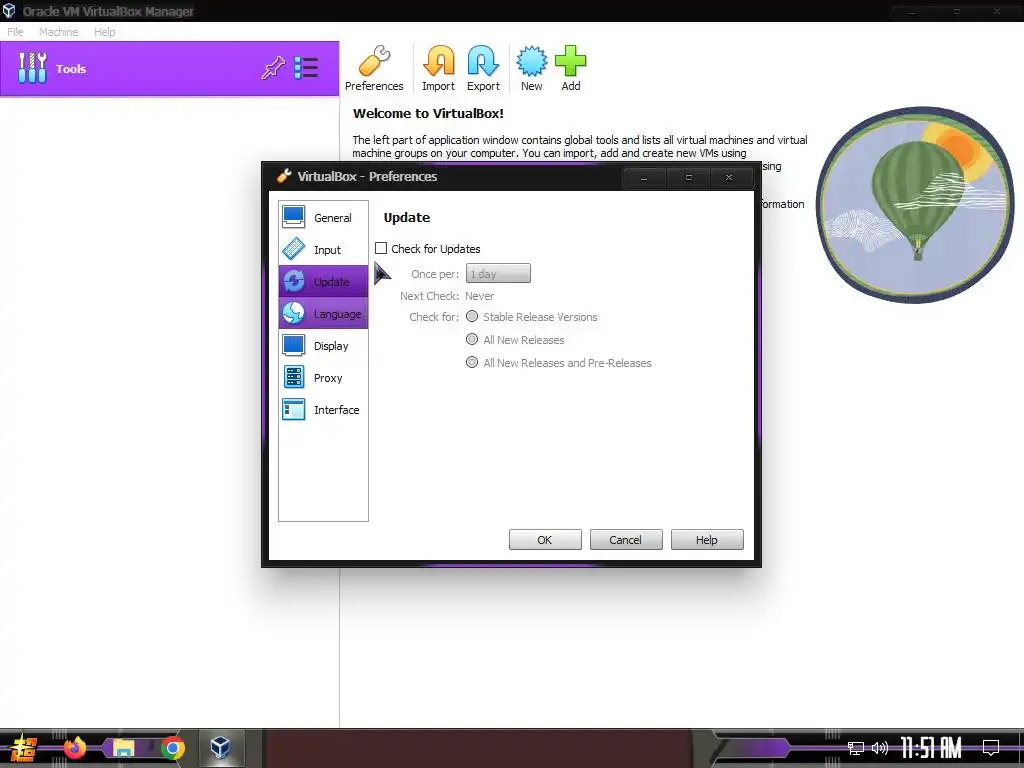Click the green Add machine icon
1024x768 pixels.
coord(571,69)
